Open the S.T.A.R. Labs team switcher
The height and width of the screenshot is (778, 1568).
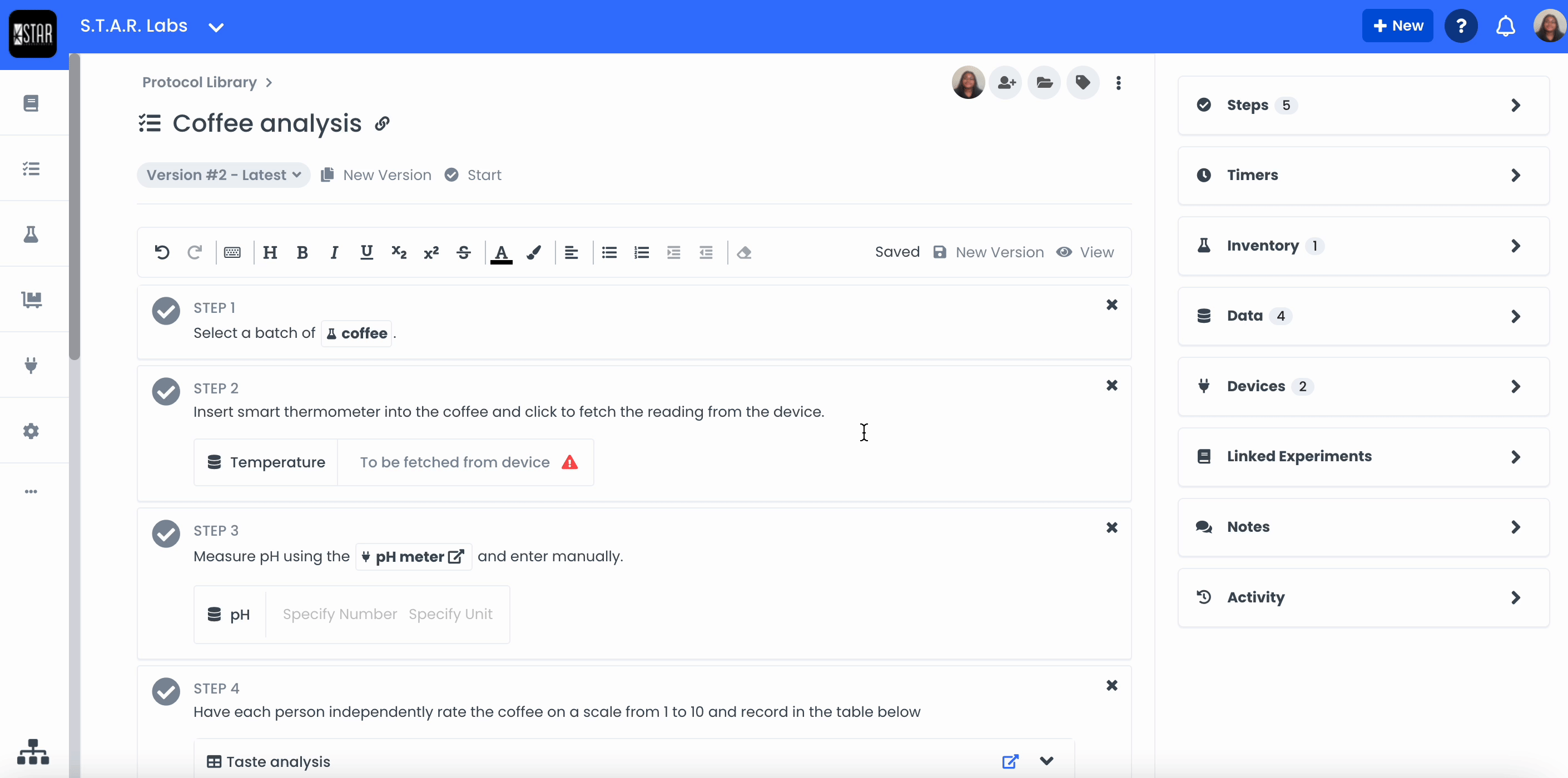[x=153, y=26]
